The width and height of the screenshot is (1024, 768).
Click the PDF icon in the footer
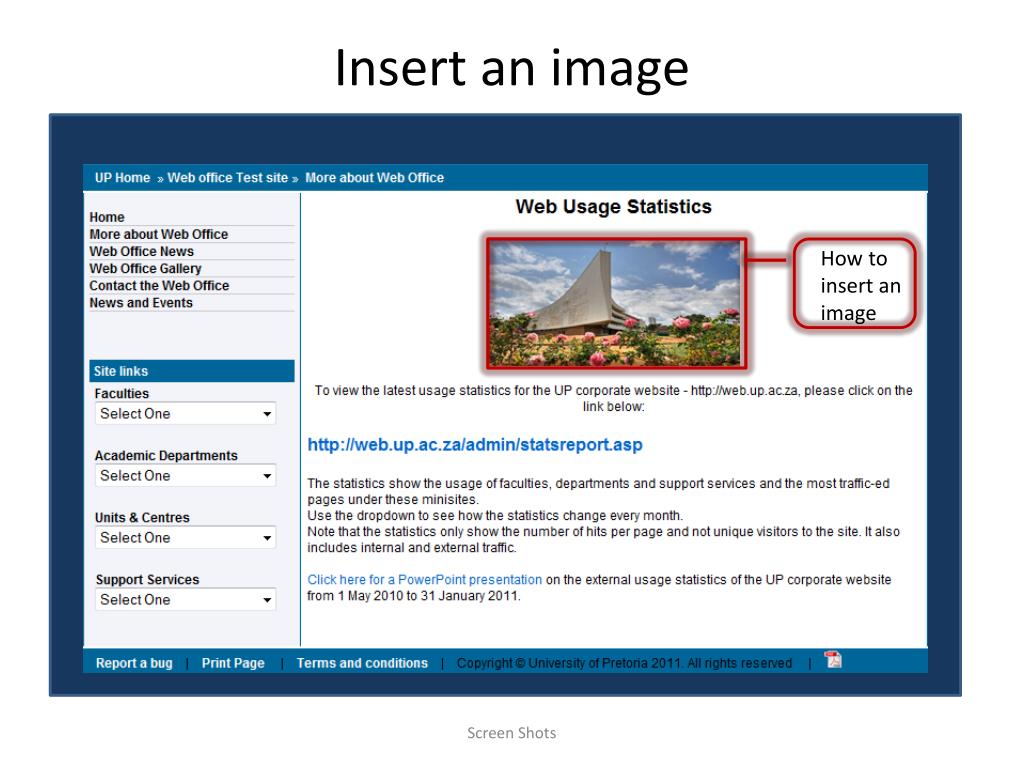tap(833, 660)
